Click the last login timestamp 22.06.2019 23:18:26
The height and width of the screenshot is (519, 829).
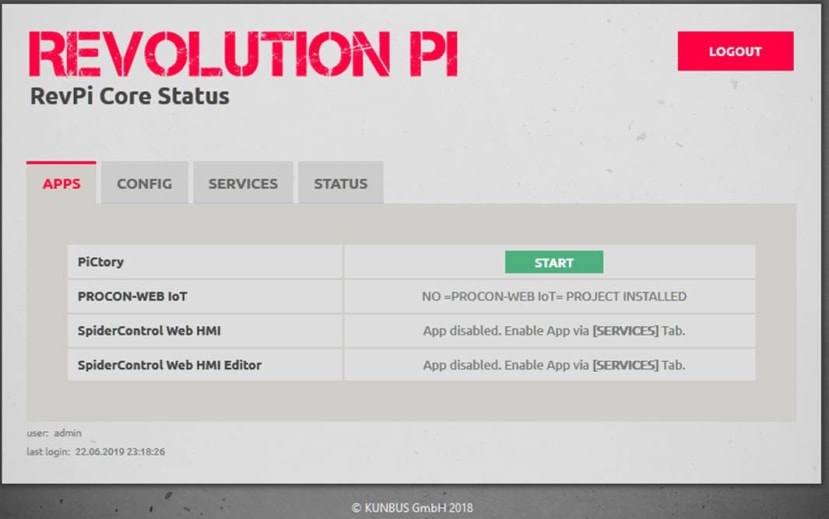coord(120,452)
